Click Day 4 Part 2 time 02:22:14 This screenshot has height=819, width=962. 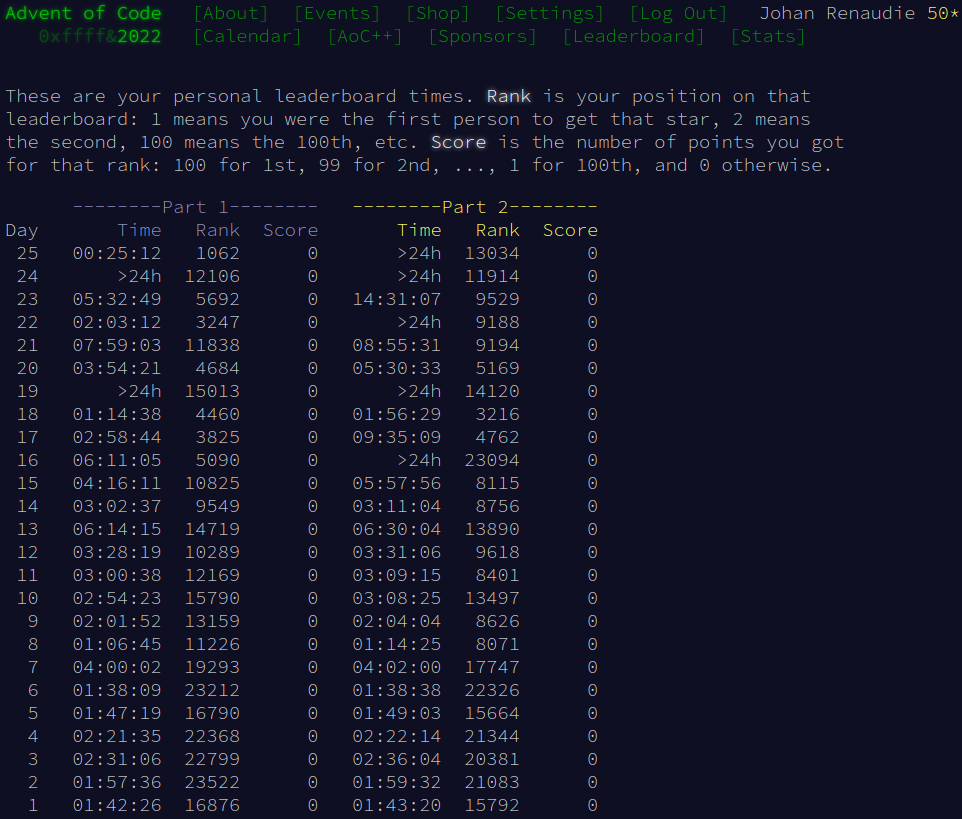click(397, 736)
